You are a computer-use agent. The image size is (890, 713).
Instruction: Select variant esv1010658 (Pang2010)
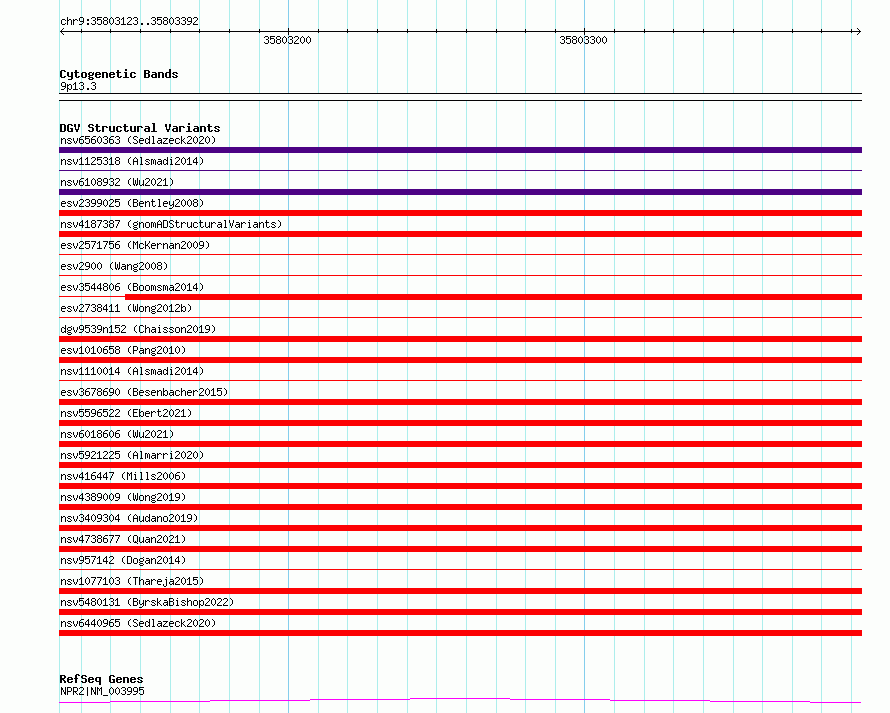(x=123, y=350)
